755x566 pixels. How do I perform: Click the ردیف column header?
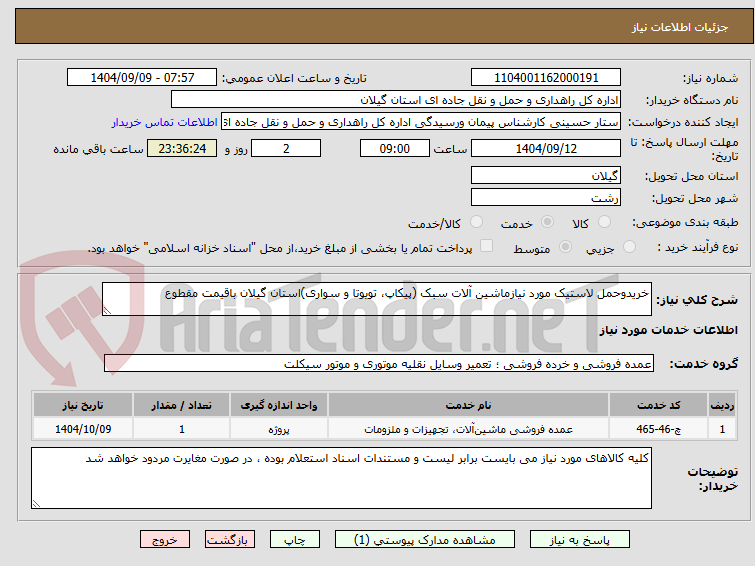pos(722,405)
